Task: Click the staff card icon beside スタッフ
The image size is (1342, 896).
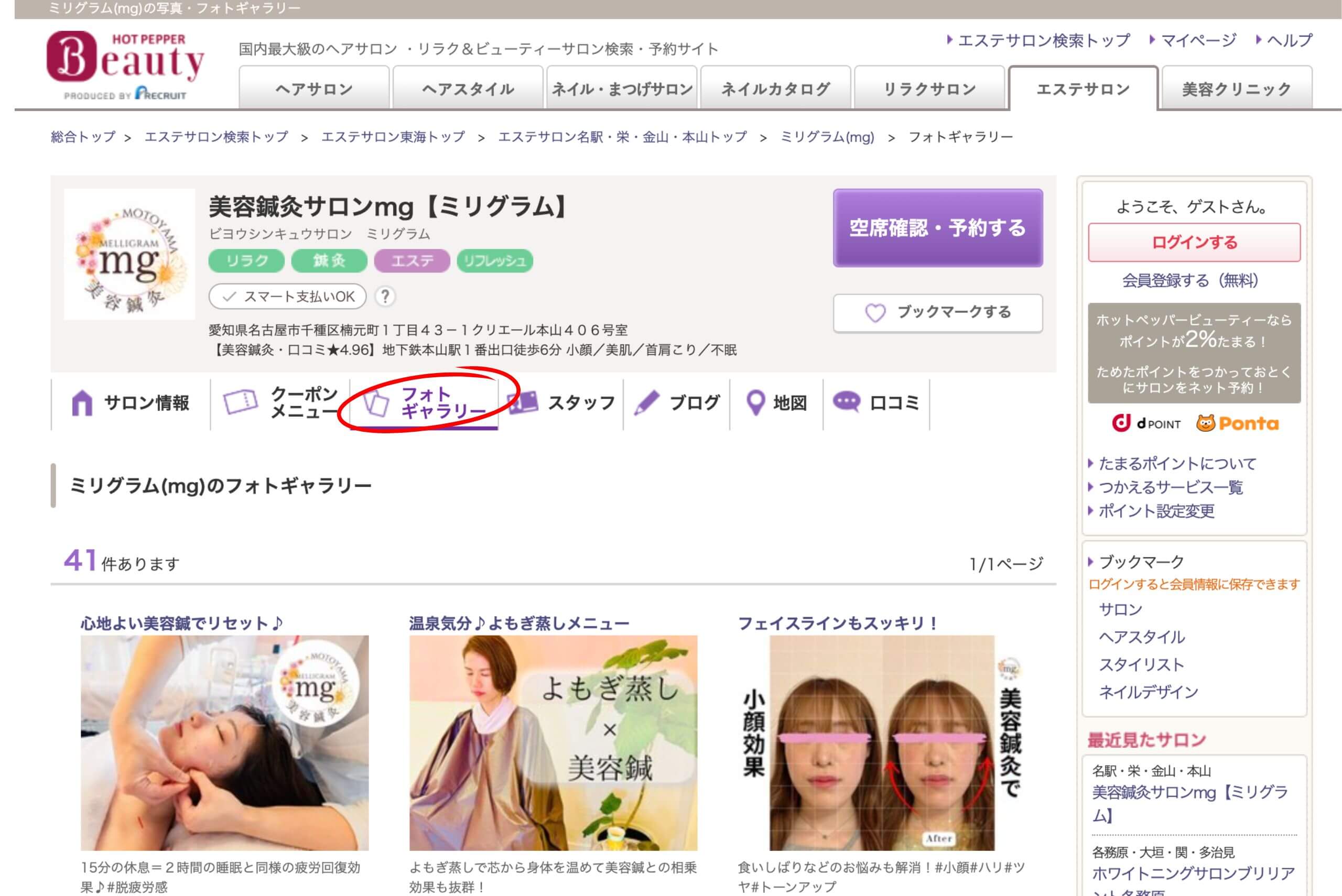Action: click(523, 402)
